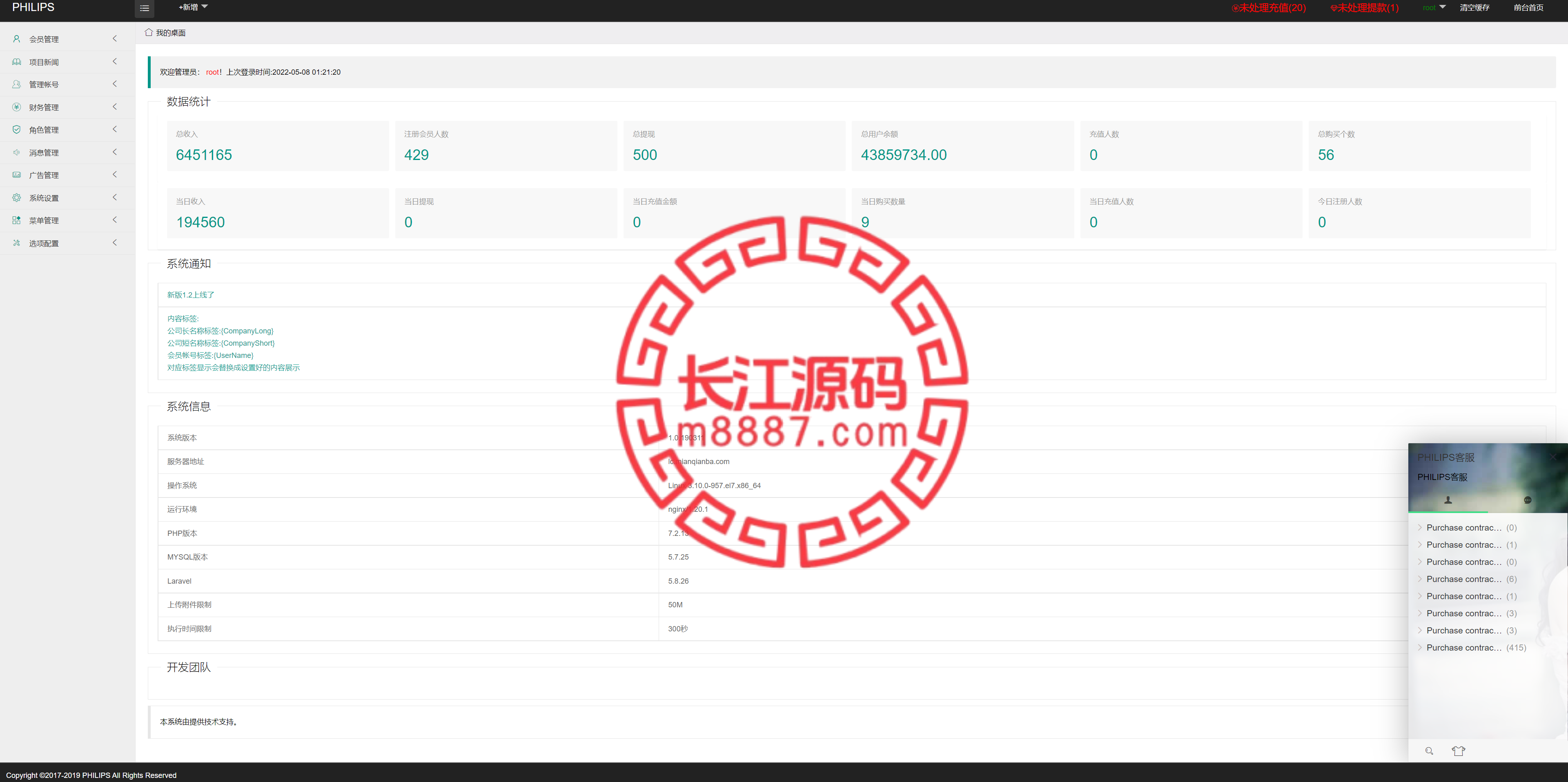
Task: Click the 充值人数 label
Action: [1104, 134]
